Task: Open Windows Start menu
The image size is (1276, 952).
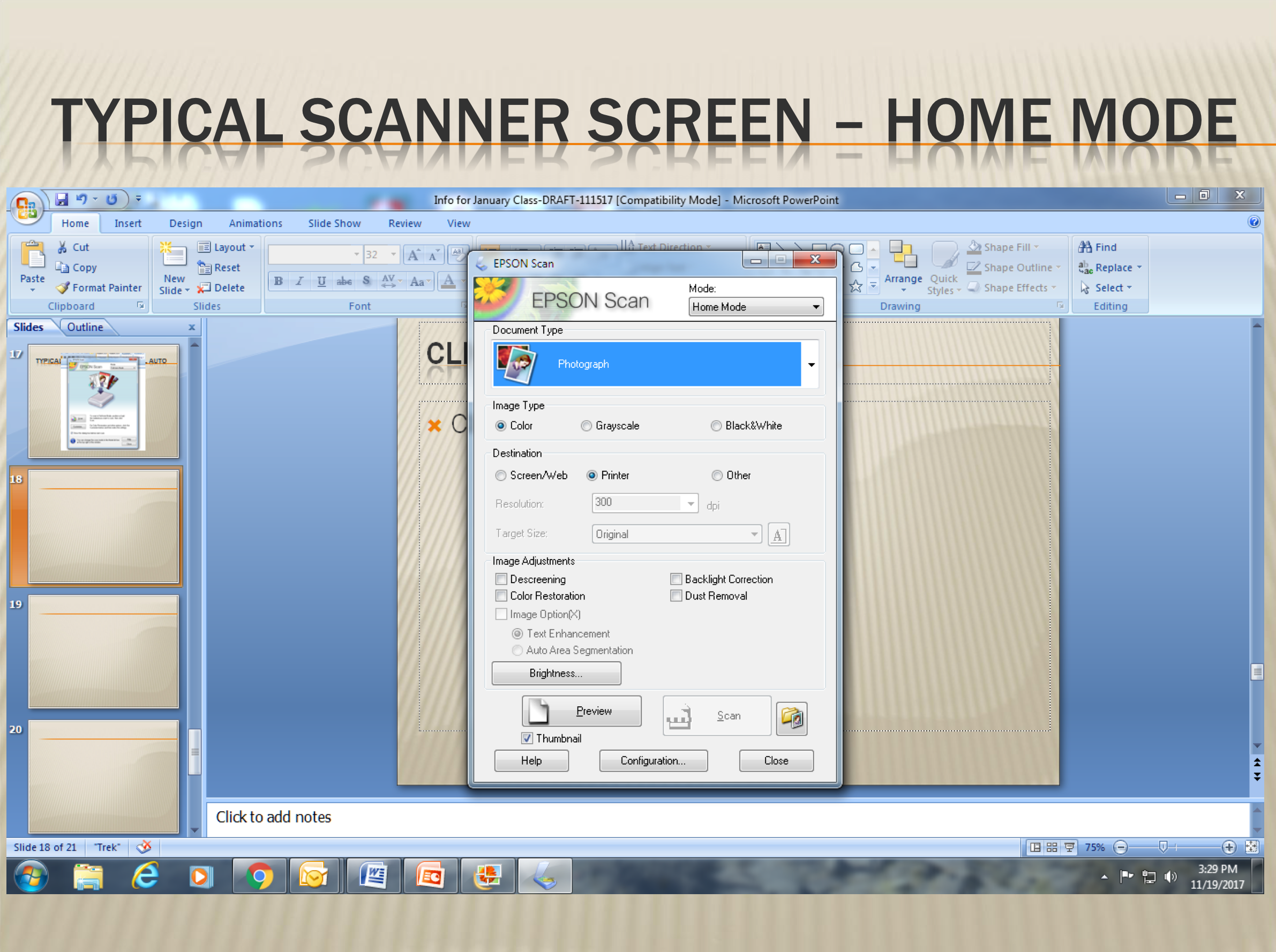Action: coord(31,877)
